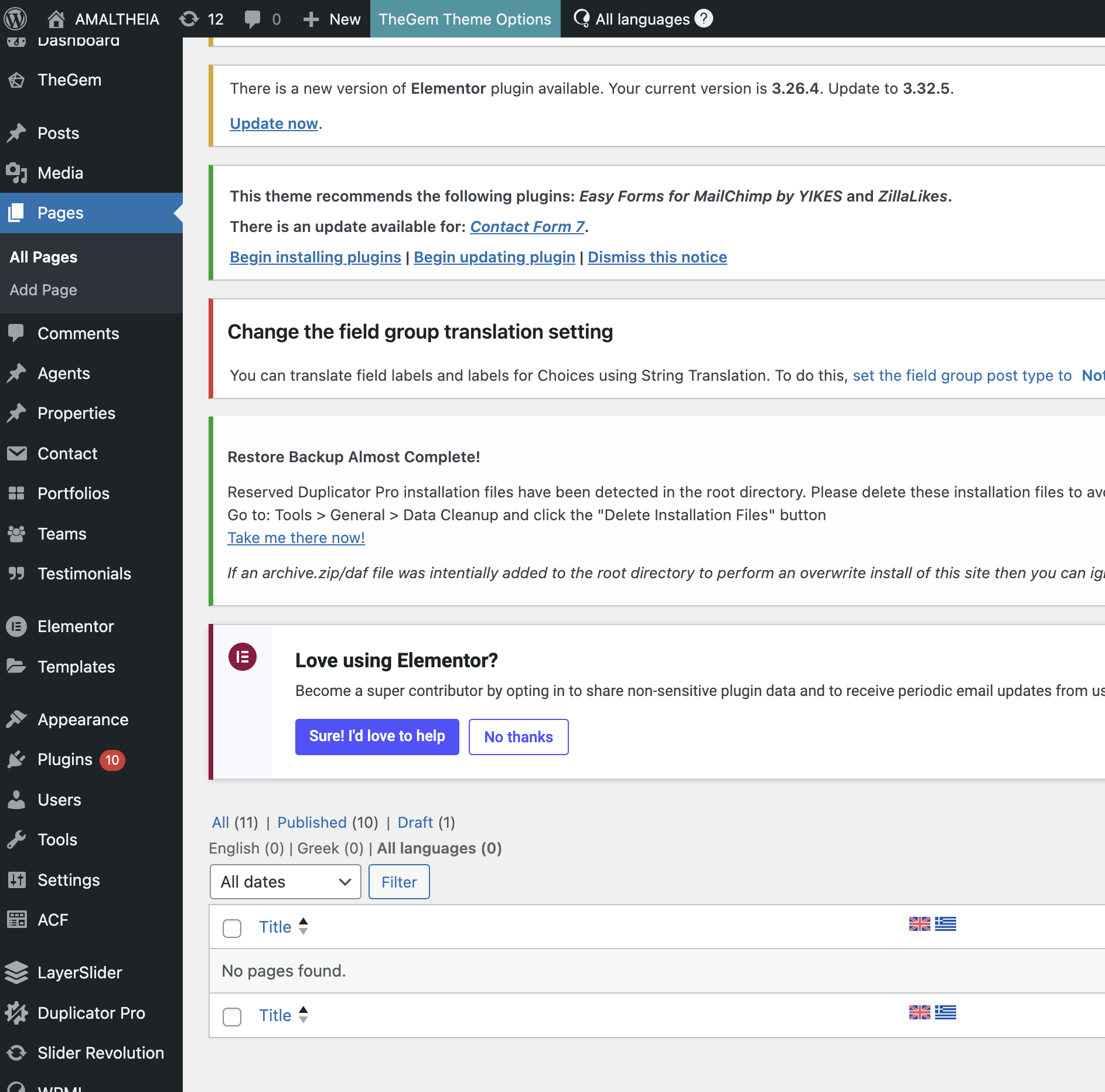Sort pages by the top Title column arrows
The height and width of the screenshot is (1092, 1105).
pos(303,926)
